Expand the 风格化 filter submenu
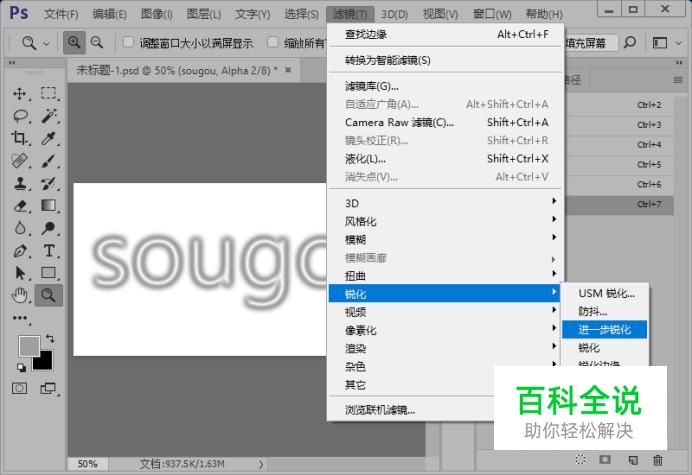Image resolution: width=692 pixels, height=475 pixels. point(444,221)
